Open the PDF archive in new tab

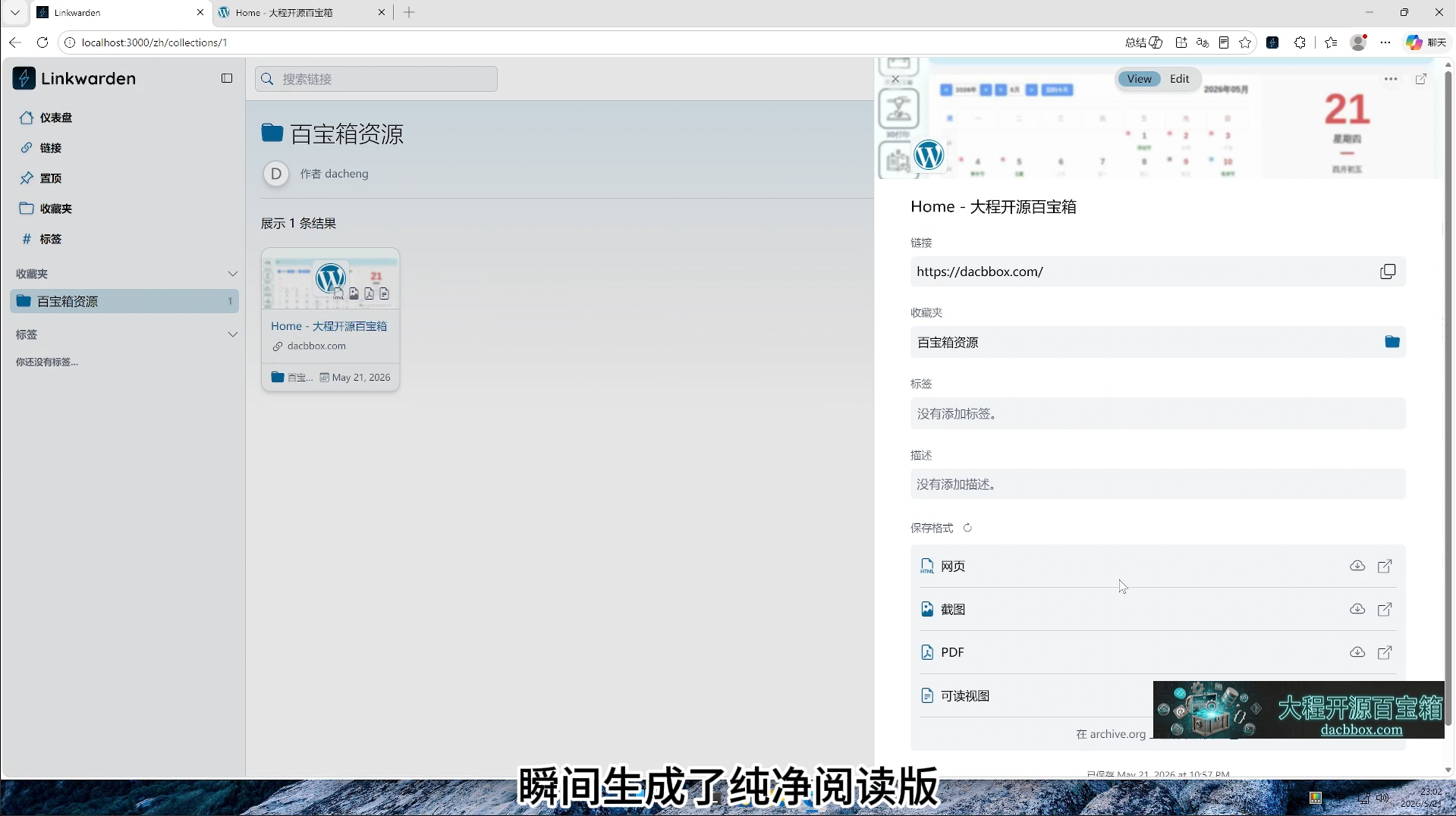coord(1385,652)
